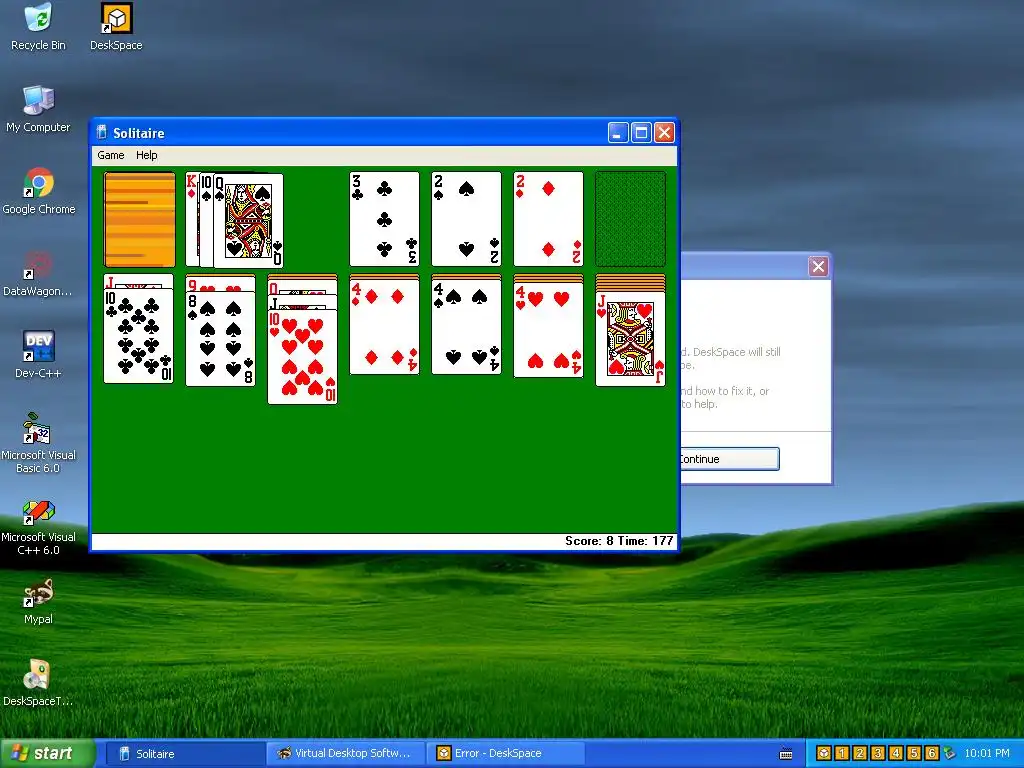
Task: Select the DataWagon desktop shortcut
Action: click(x=38, y=274)
